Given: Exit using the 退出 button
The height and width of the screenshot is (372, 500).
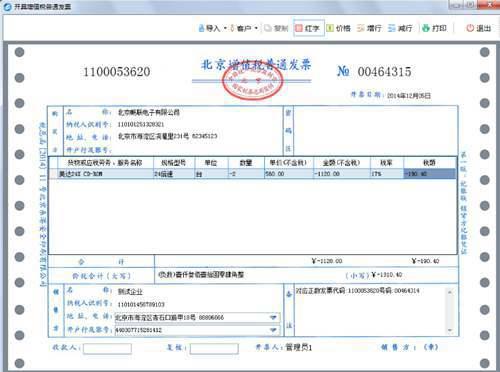Looking at the screenshot, I should [x=479, y=28].
